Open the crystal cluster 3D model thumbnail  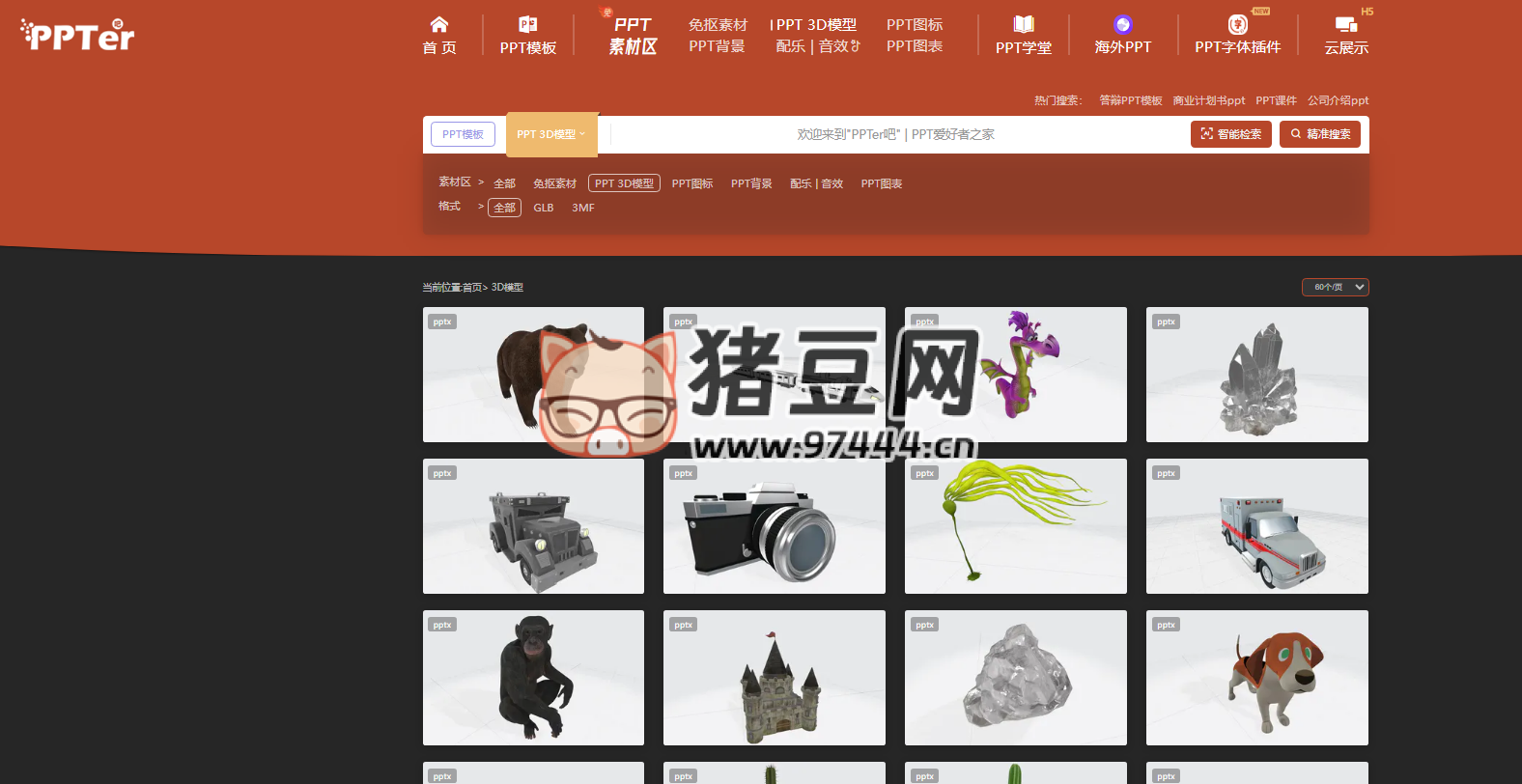tap(1257, 375)
